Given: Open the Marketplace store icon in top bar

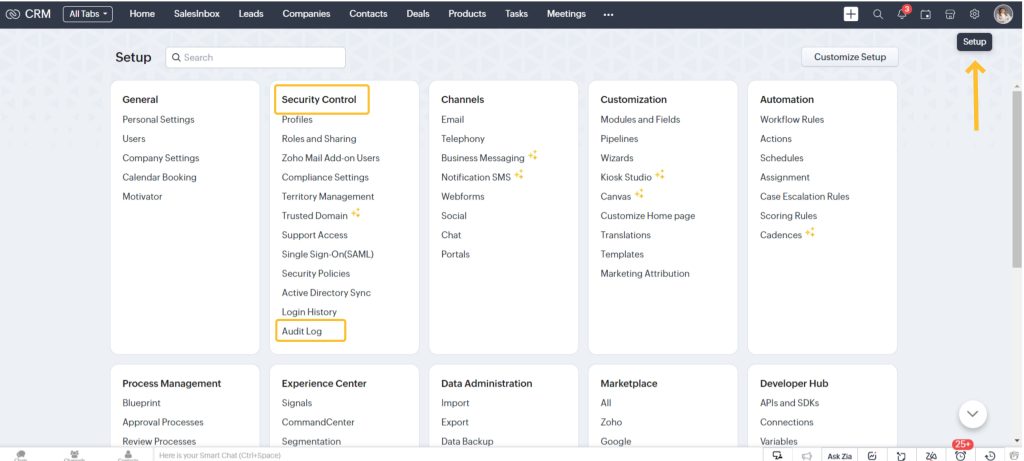Looking at the screenshot, I should click(x=950, y=14).
